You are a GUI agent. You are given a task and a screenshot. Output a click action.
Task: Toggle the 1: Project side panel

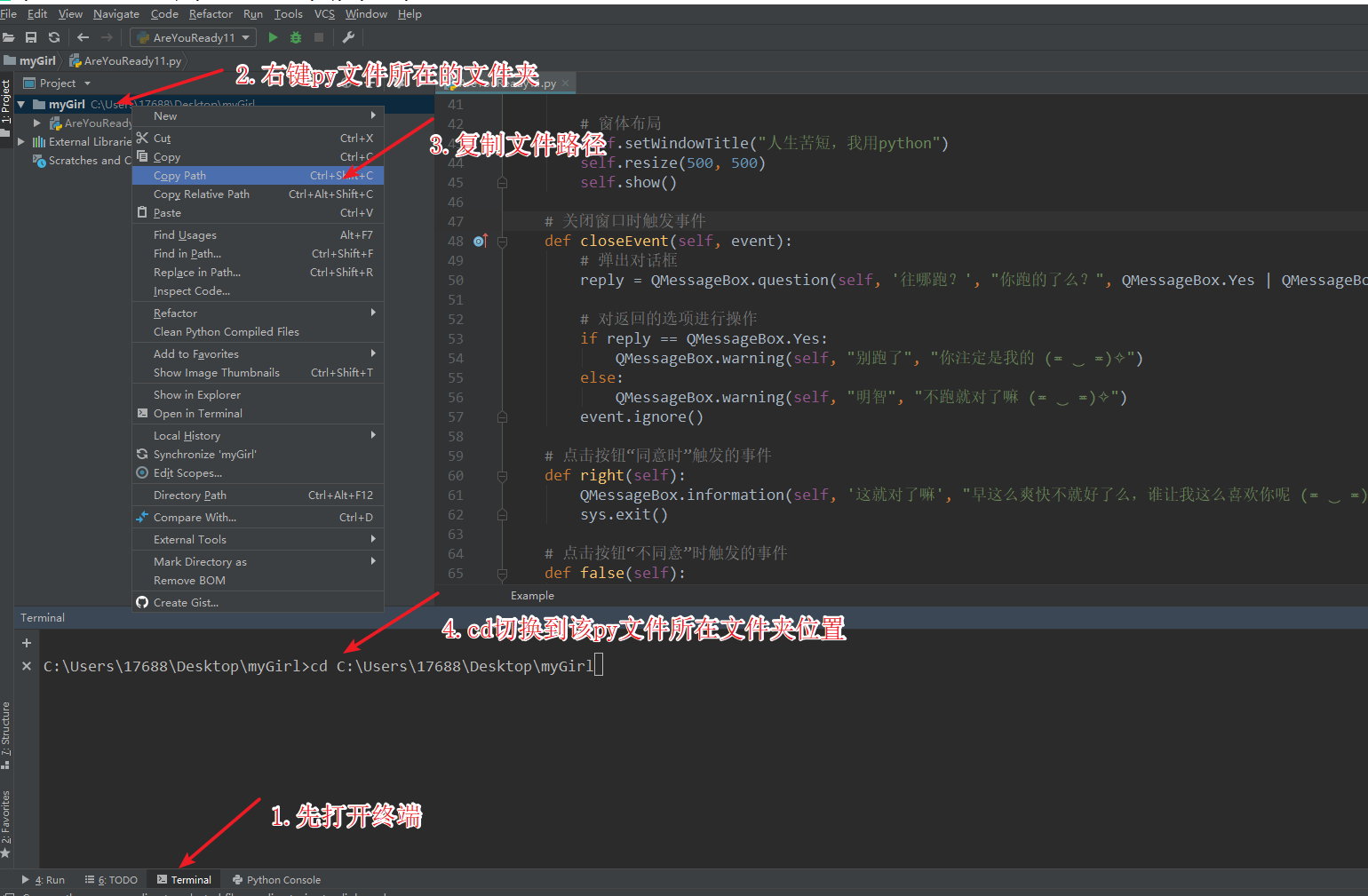(x=6, y=108)
